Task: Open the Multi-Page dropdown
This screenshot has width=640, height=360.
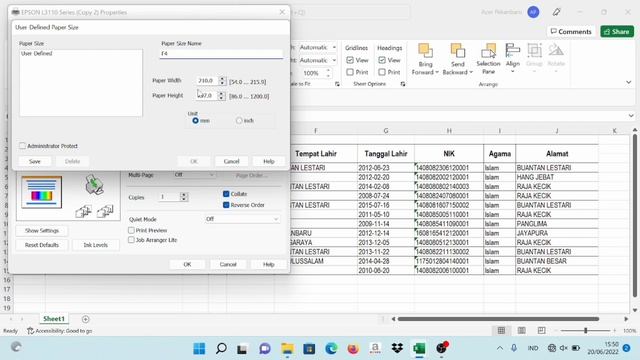Action: pos(194,175)
